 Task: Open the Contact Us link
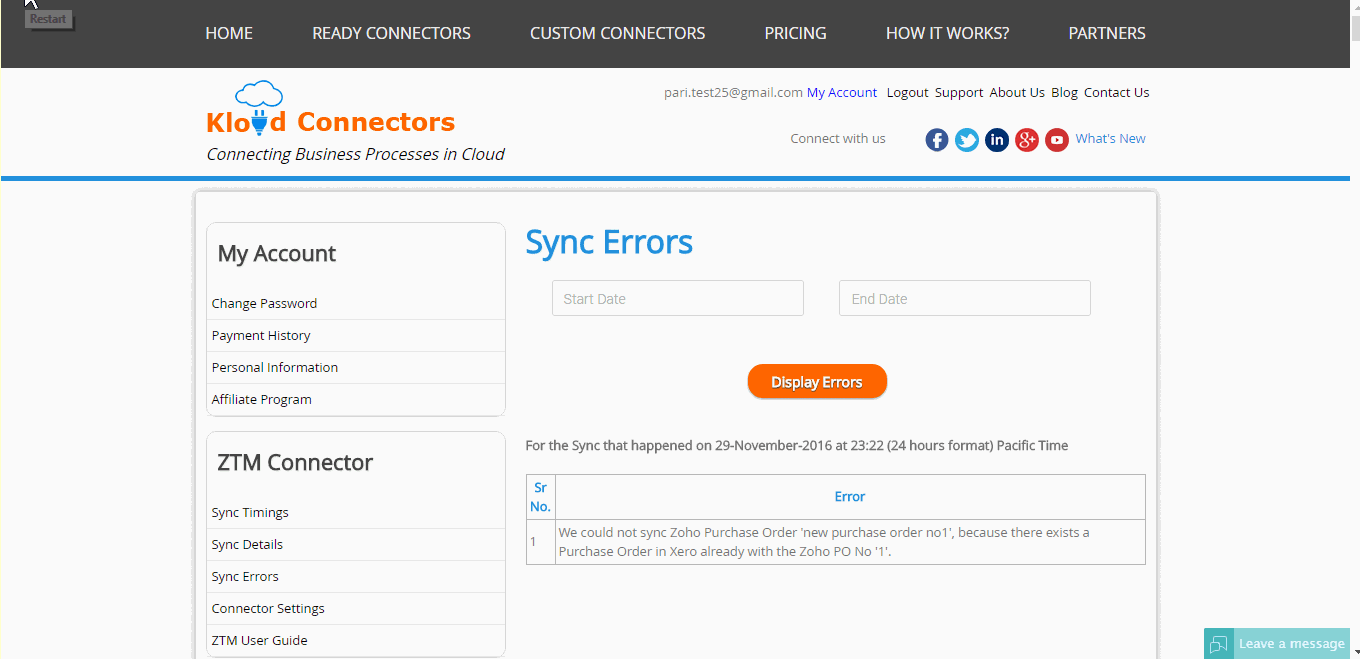1117,92
